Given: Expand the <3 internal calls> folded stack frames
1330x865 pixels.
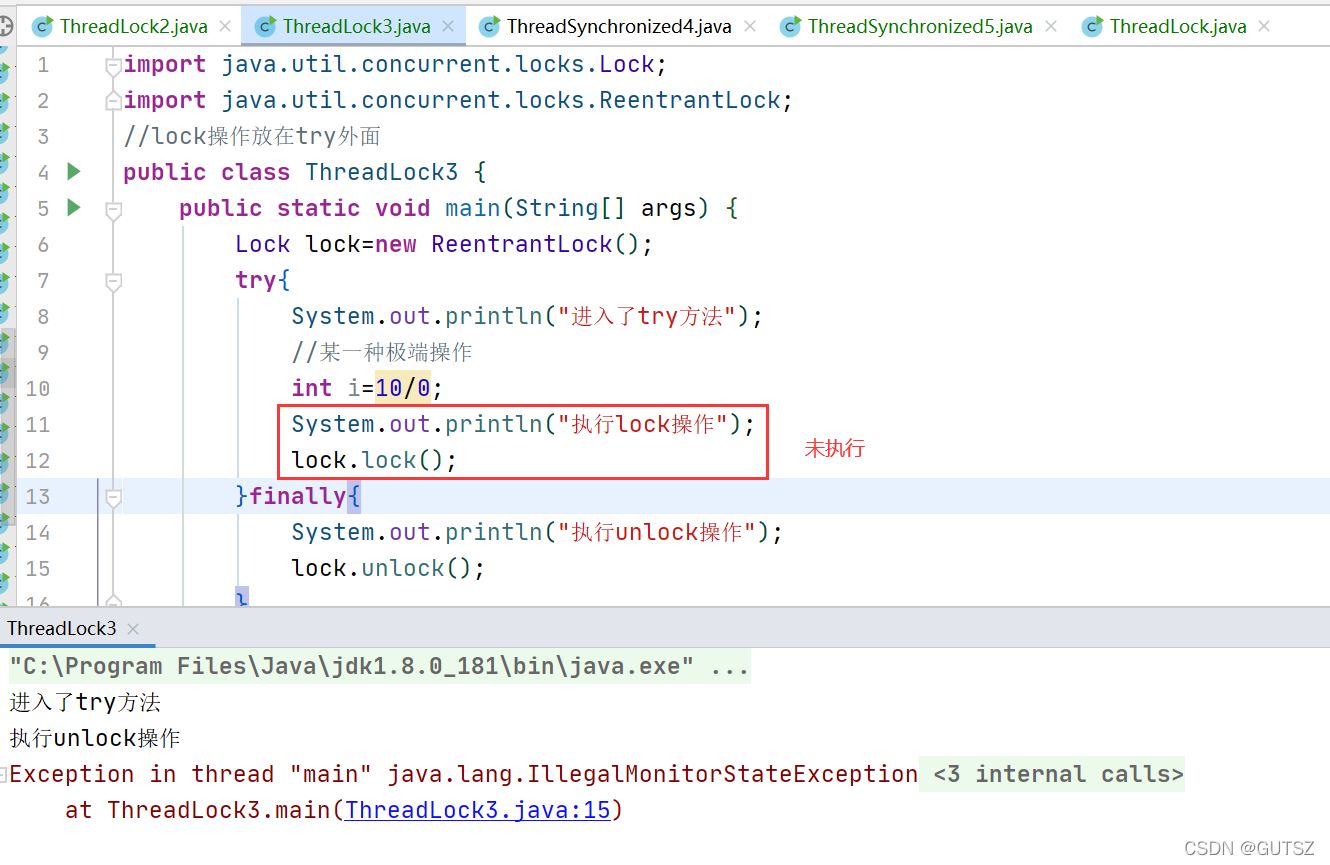Looking at the screenshot, I should coord(1058,774).
